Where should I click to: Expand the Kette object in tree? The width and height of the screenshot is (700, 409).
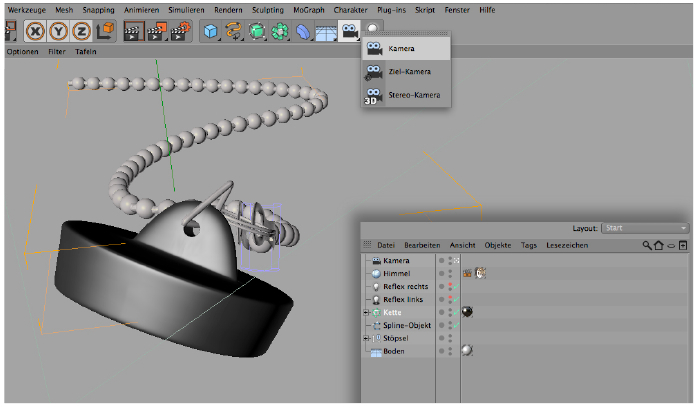pyautogui.click(x=366, y=313)
